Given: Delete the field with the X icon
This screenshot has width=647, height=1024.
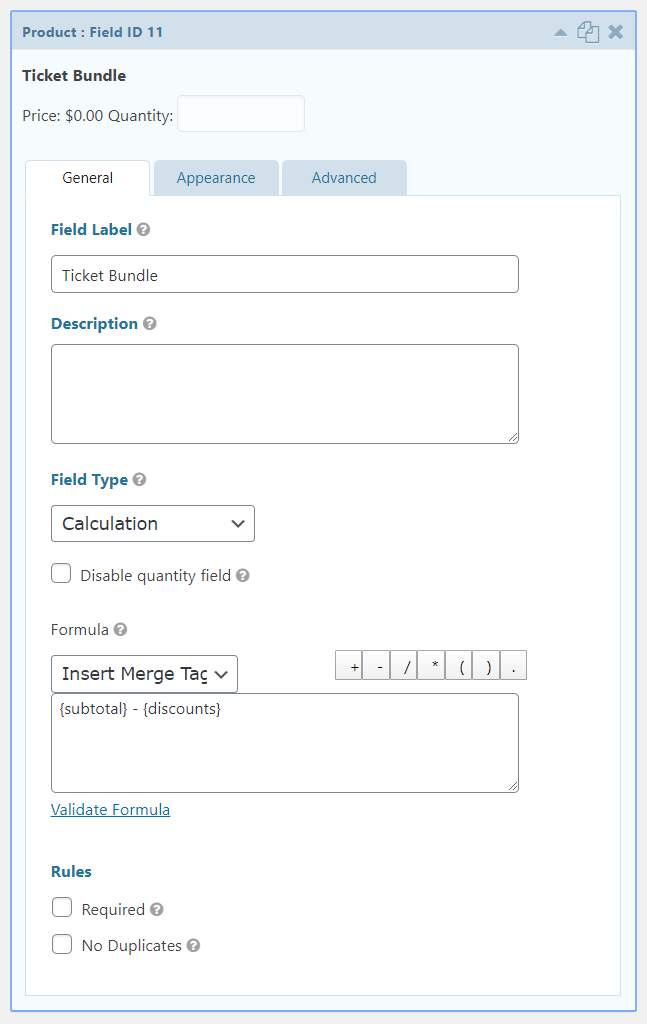Looking at the screenshot, I should click(x=615, y=32).
